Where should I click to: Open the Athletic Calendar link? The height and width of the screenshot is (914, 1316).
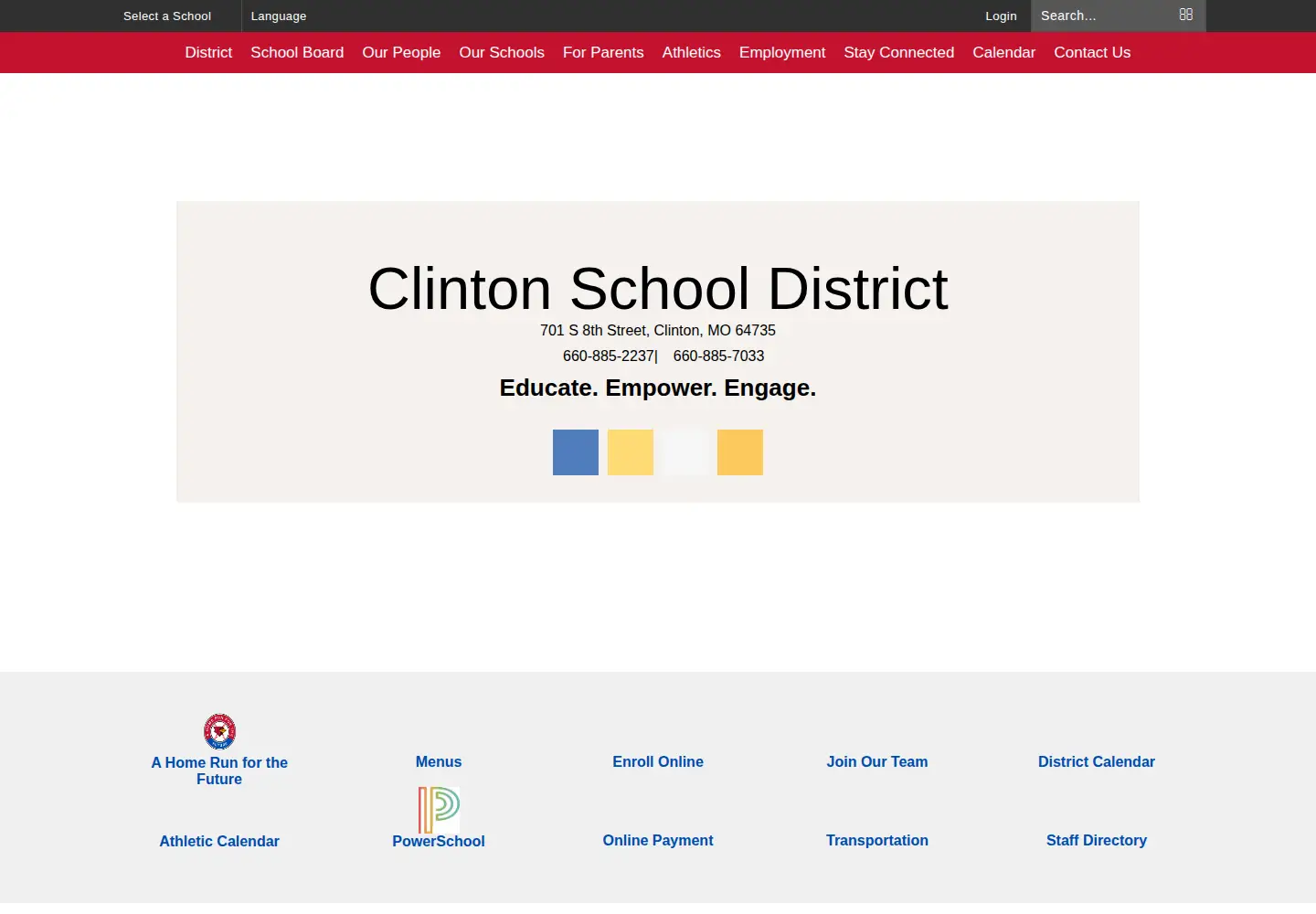219,841
